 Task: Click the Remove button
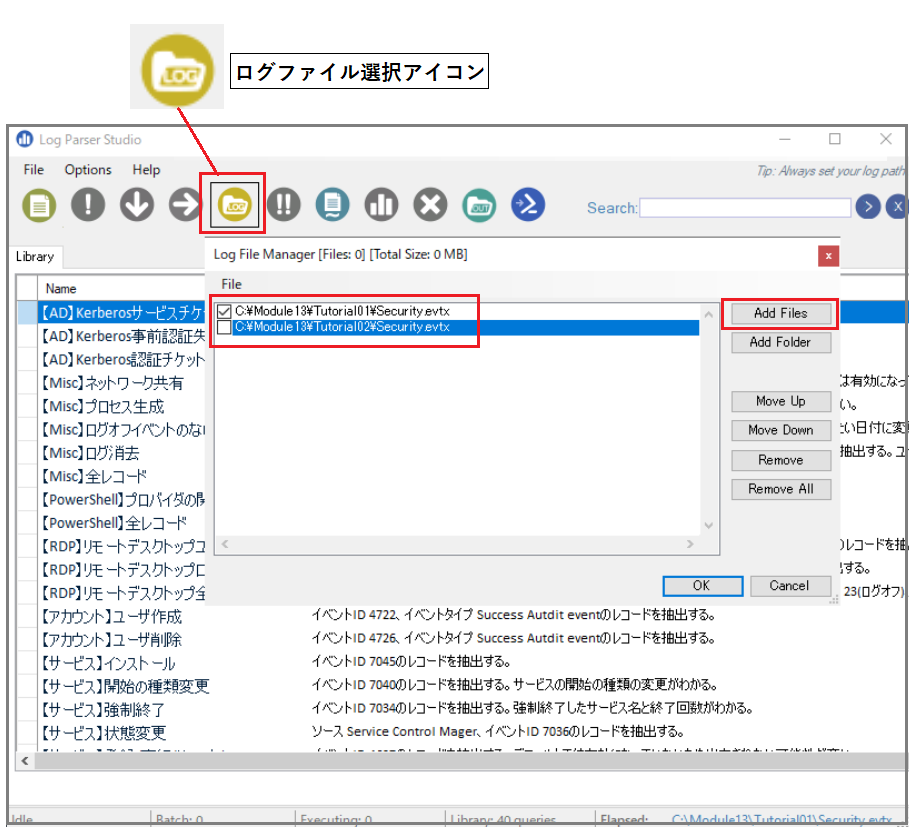pyautogui.click(x=781, y=460)
